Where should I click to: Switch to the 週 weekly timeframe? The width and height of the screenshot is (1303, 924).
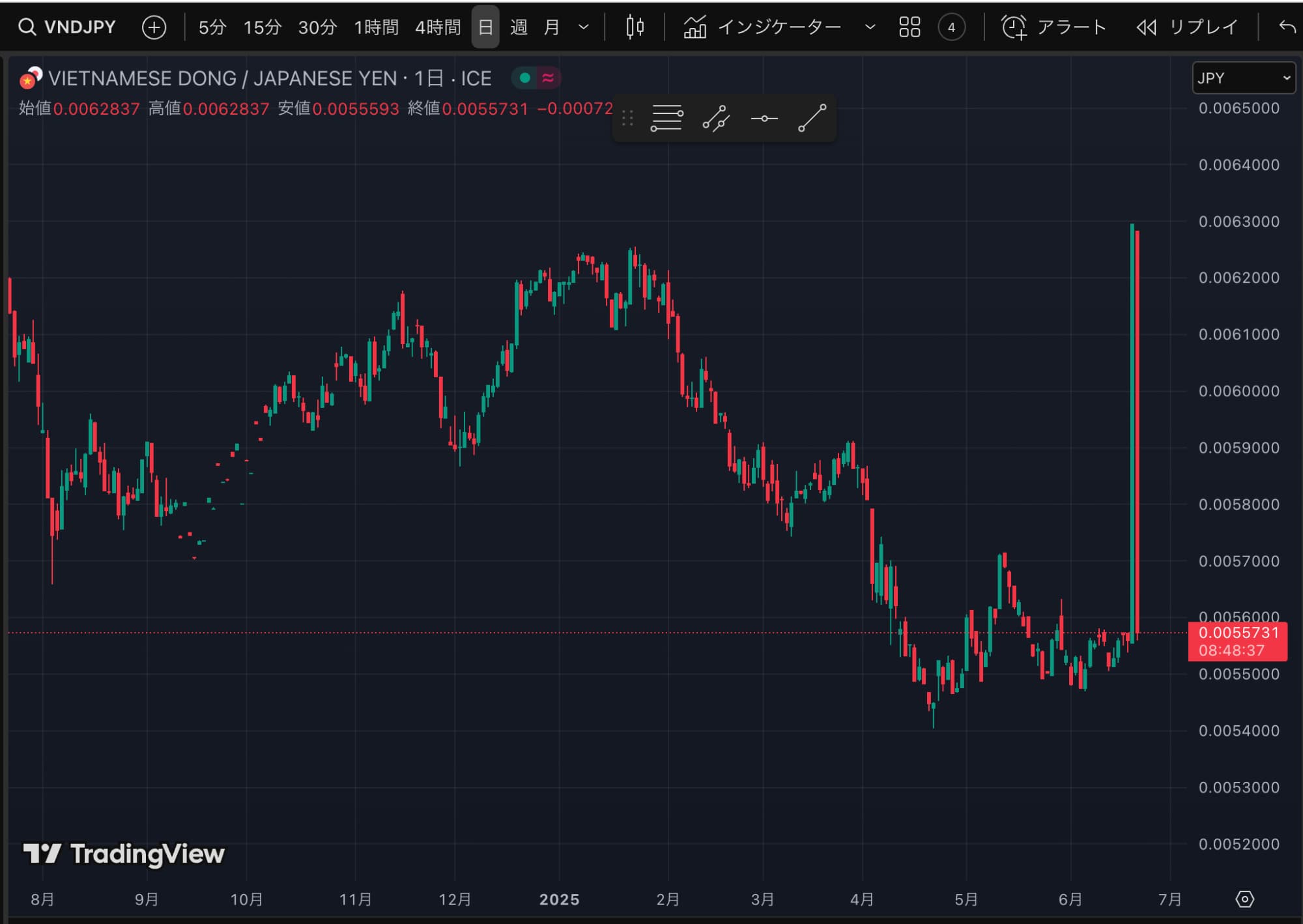[x=519, y=27]
